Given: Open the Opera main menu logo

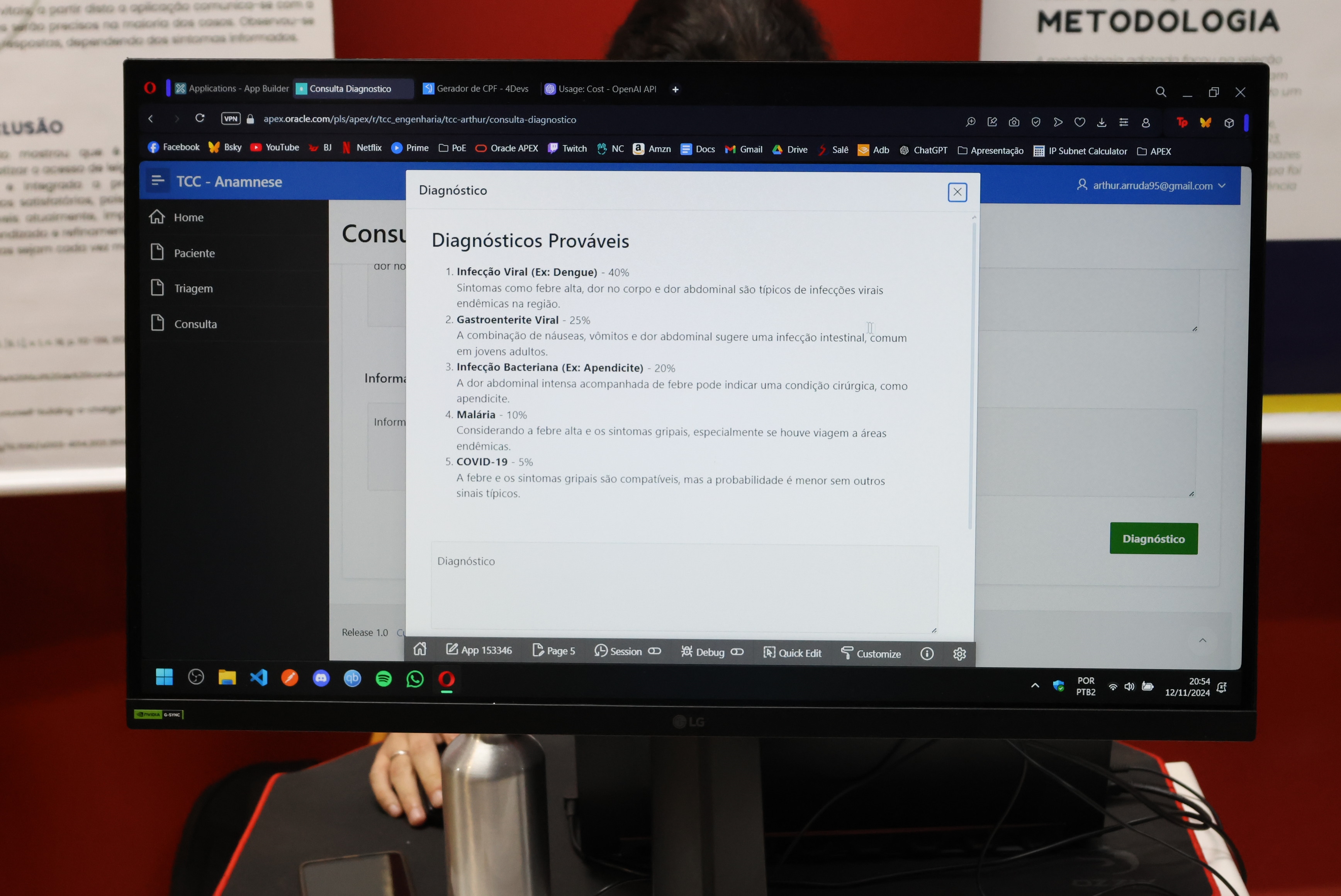Looking at the screenshot, I should click(x=150, y=87).
